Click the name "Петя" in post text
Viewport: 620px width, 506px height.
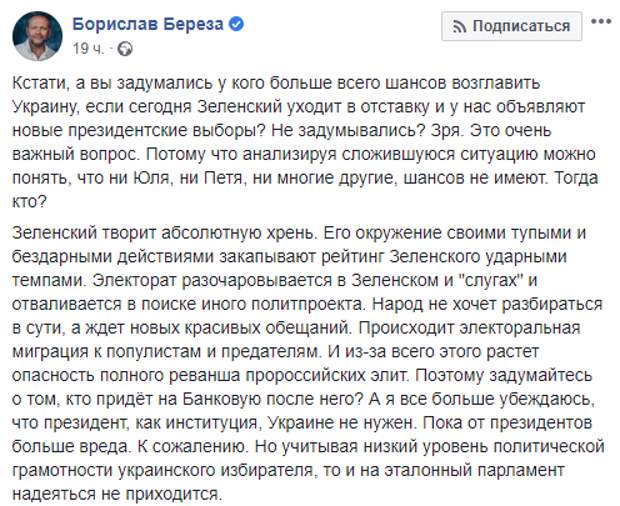[223, 178]
